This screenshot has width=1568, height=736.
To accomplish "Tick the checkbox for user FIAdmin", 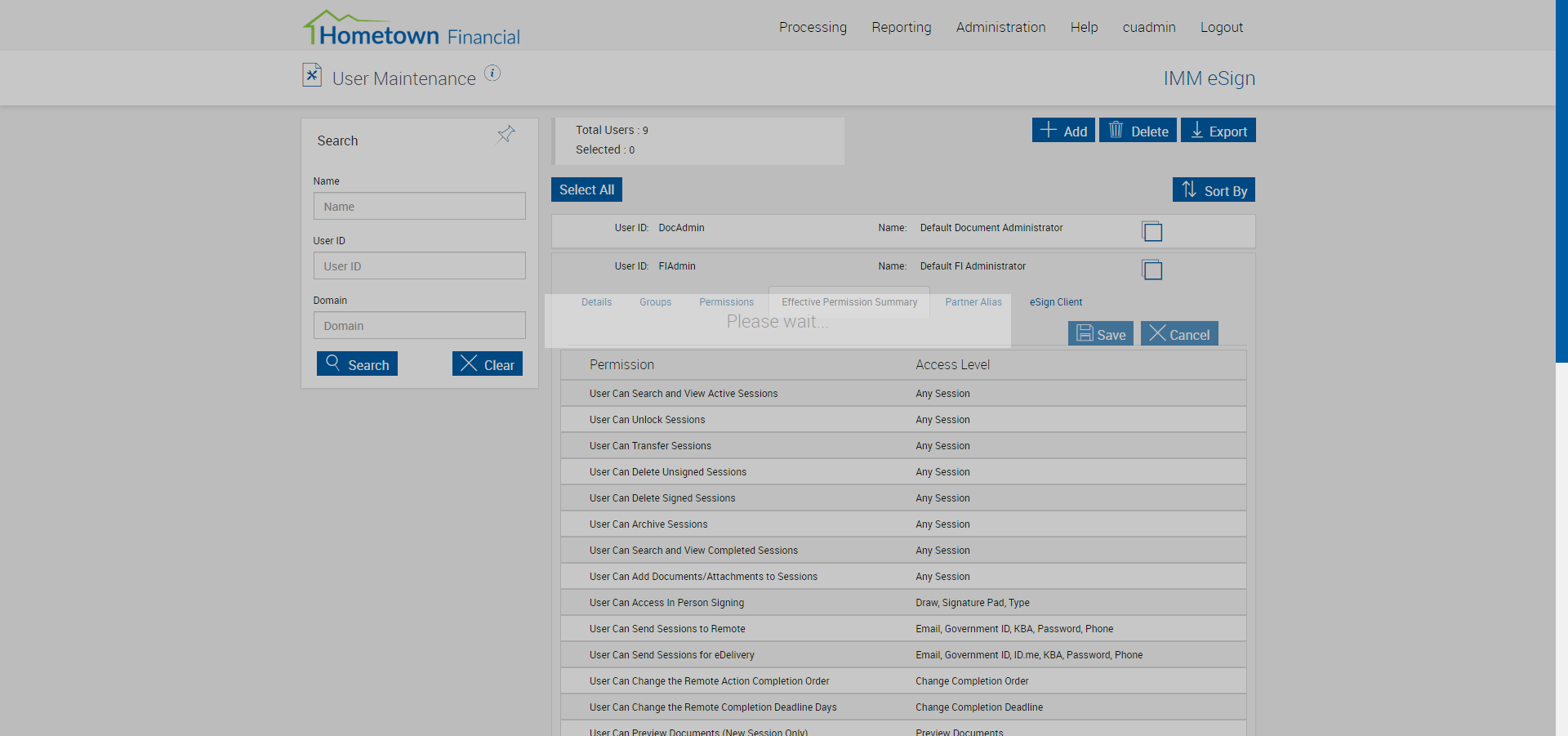I will [1152, 270].
